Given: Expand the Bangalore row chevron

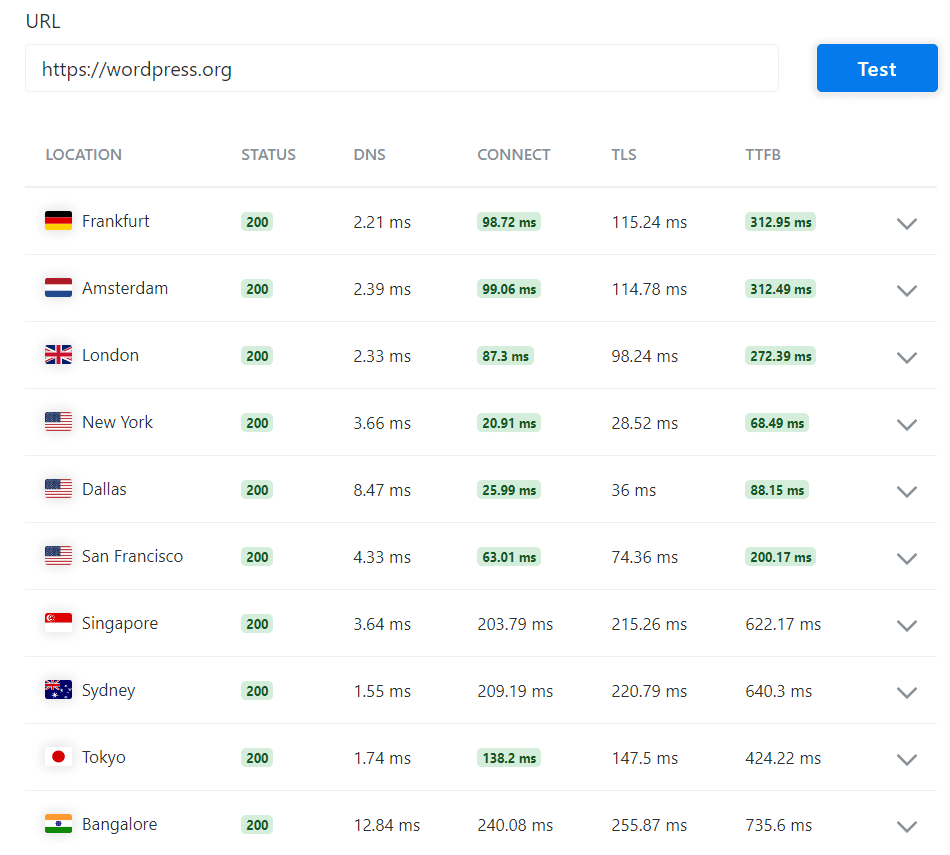Looking at the screenshot, I should tap(906, 826).
